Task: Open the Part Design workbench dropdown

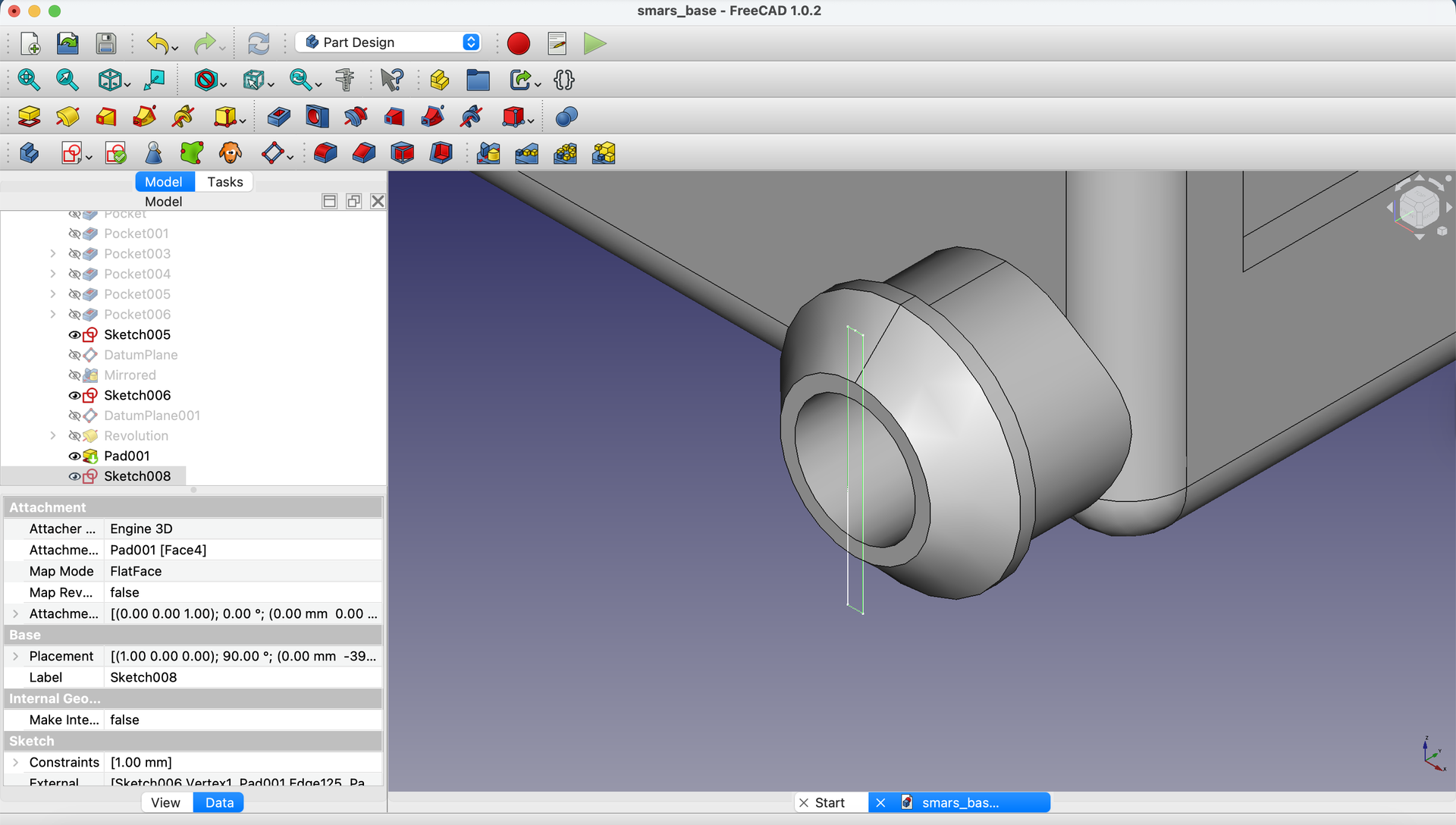Action: [388, 42]
